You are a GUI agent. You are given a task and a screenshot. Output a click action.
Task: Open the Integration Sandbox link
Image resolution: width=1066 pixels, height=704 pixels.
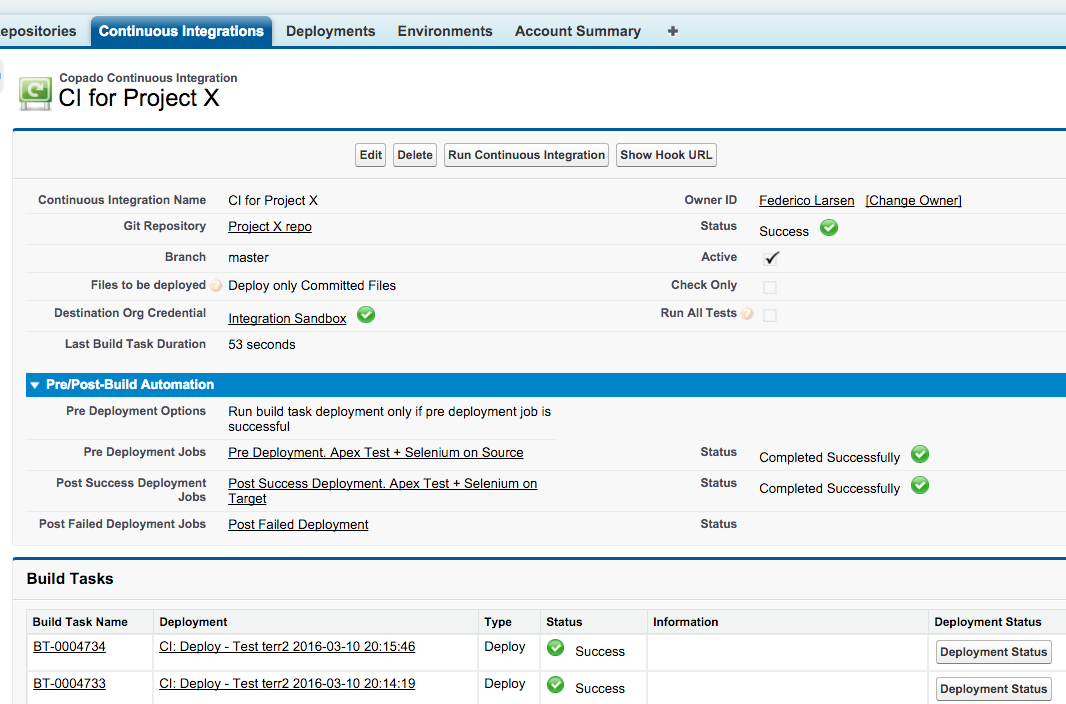(287, 318)
